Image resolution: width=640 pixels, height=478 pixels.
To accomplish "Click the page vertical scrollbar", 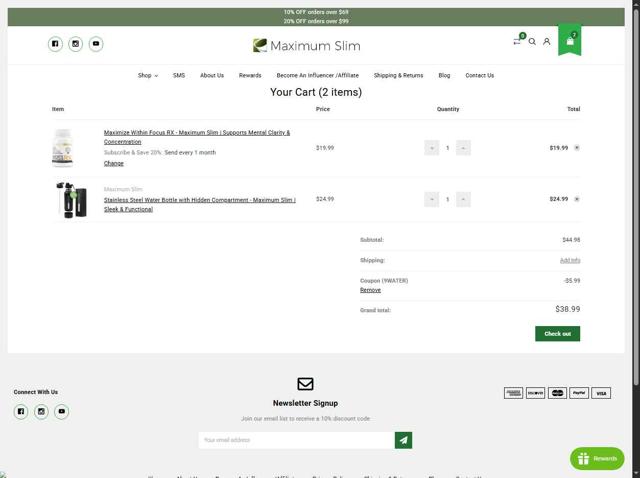I will [x=636, y=196].
